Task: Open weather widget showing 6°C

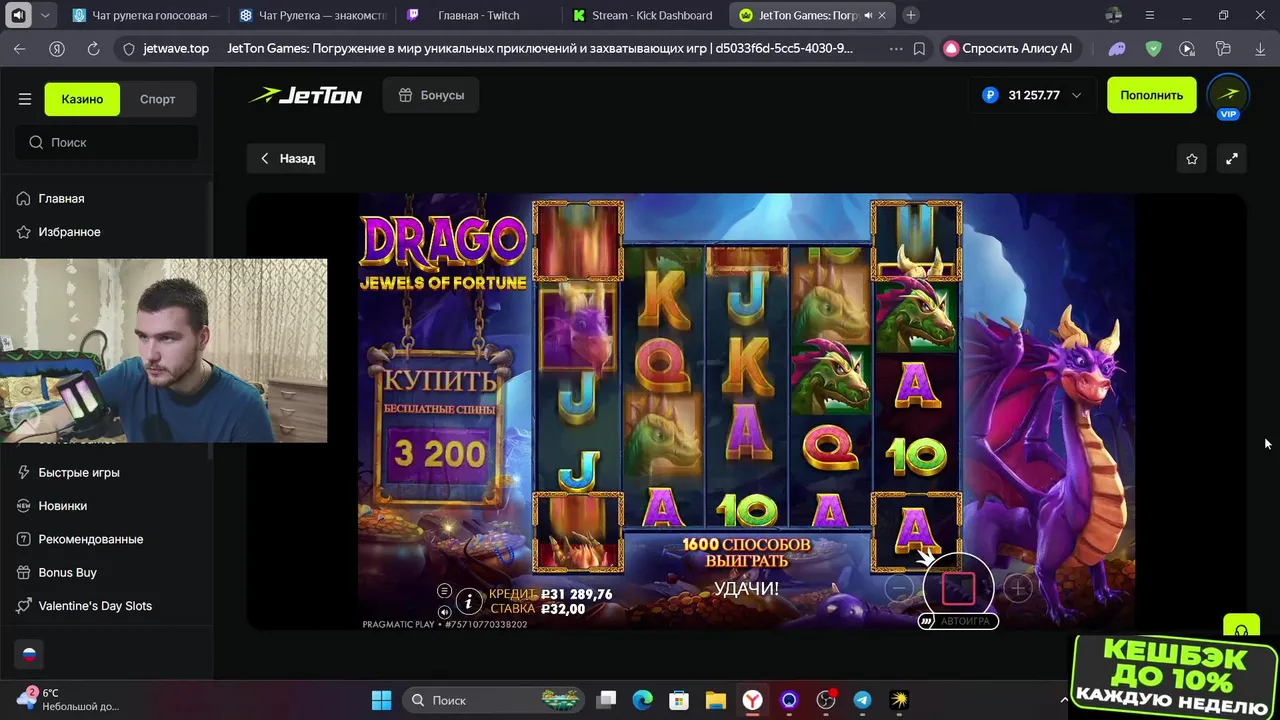Action: pyautogui.click(x=66, y=700)
